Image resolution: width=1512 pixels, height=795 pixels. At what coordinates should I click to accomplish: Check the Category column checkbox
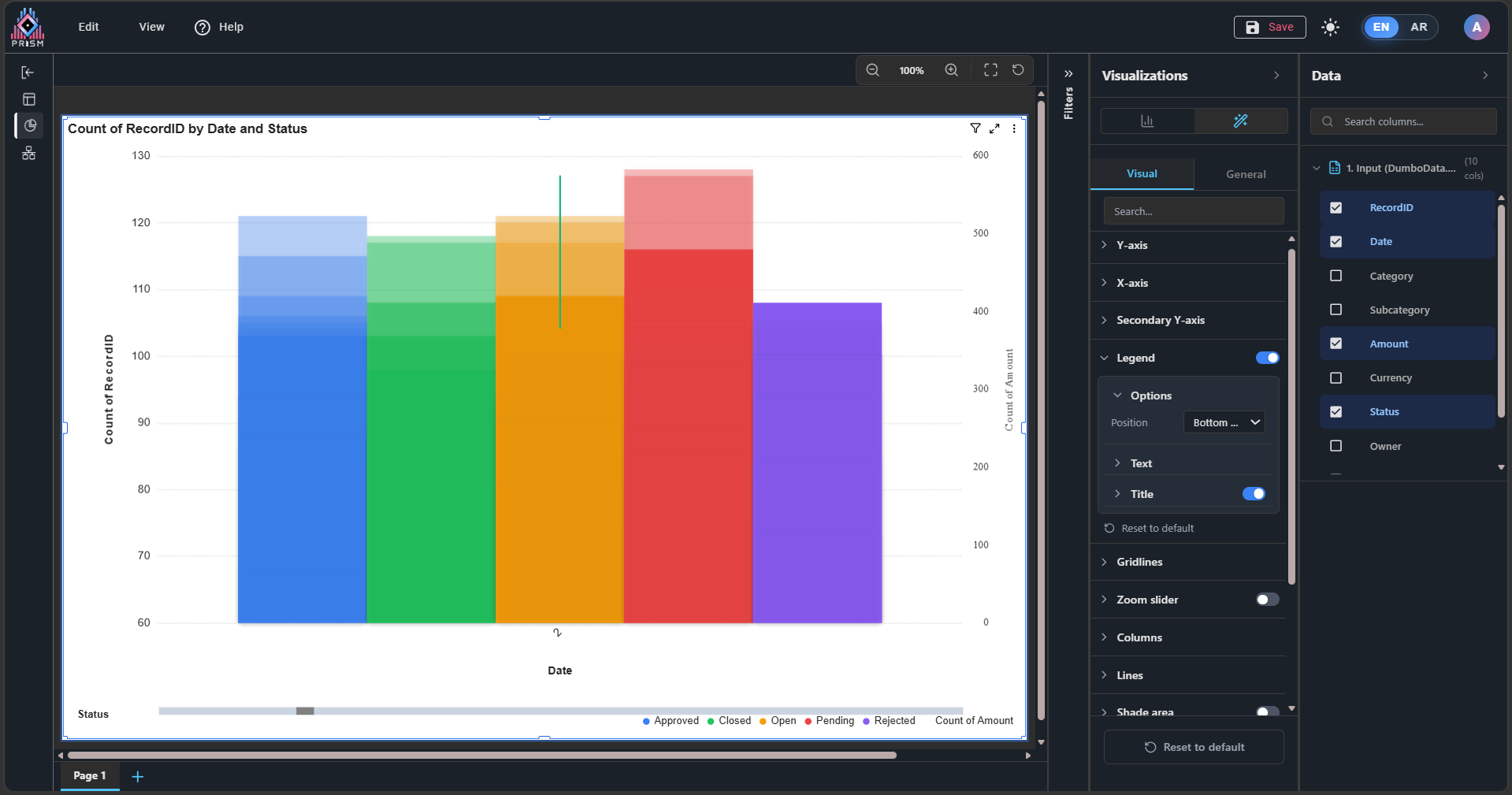coord(1336,276)
